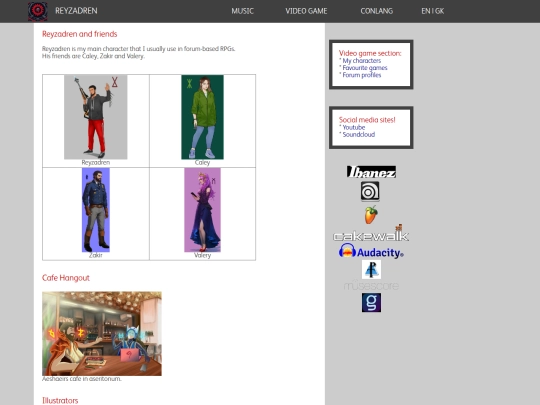This screenshot has width=540, height=405.
Task: Click the 'Video game section:' heading
Action: (370, 53)
